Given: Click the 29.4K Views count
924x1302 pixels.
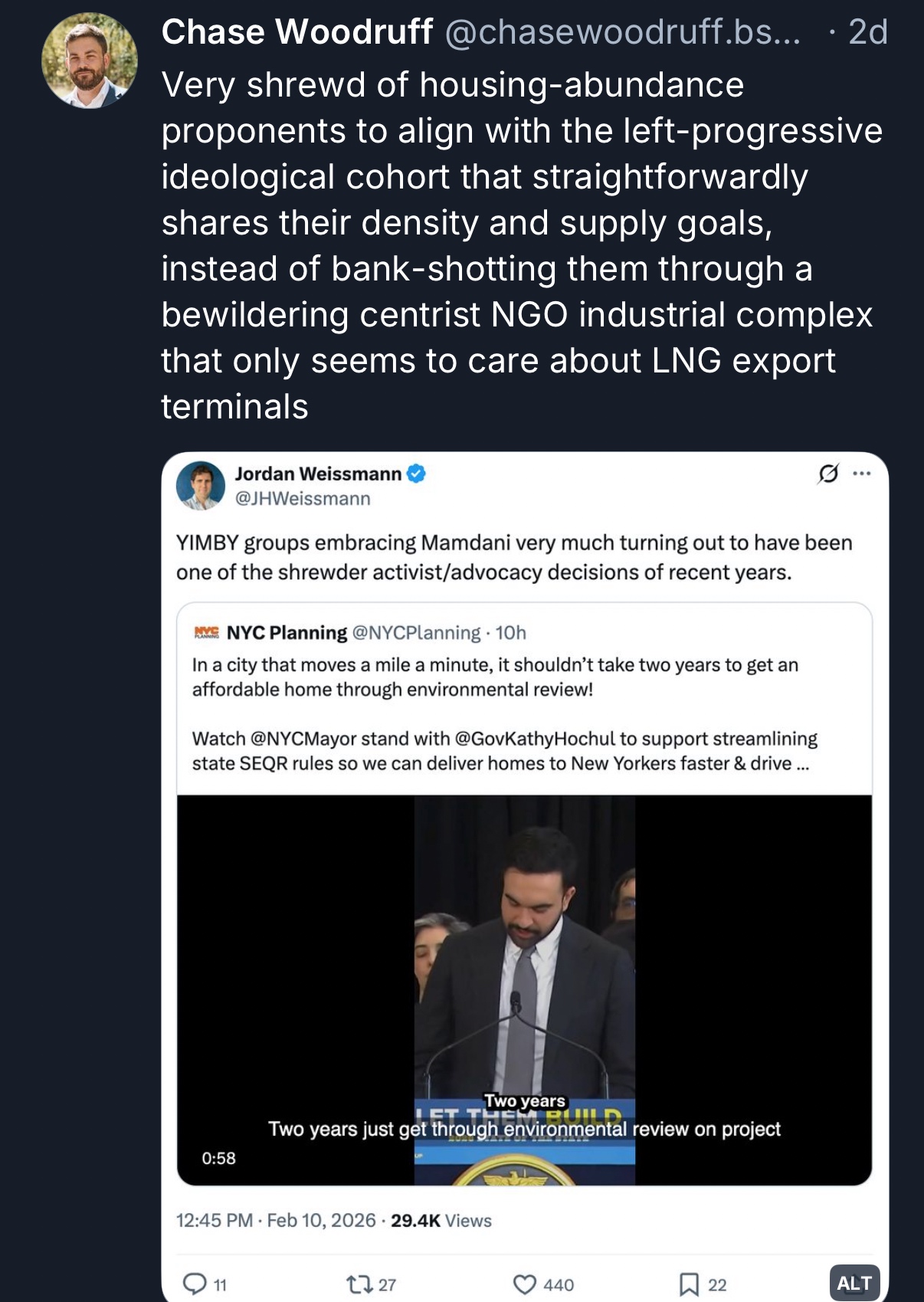Looking at the screenshot, I should [441, 1221].
